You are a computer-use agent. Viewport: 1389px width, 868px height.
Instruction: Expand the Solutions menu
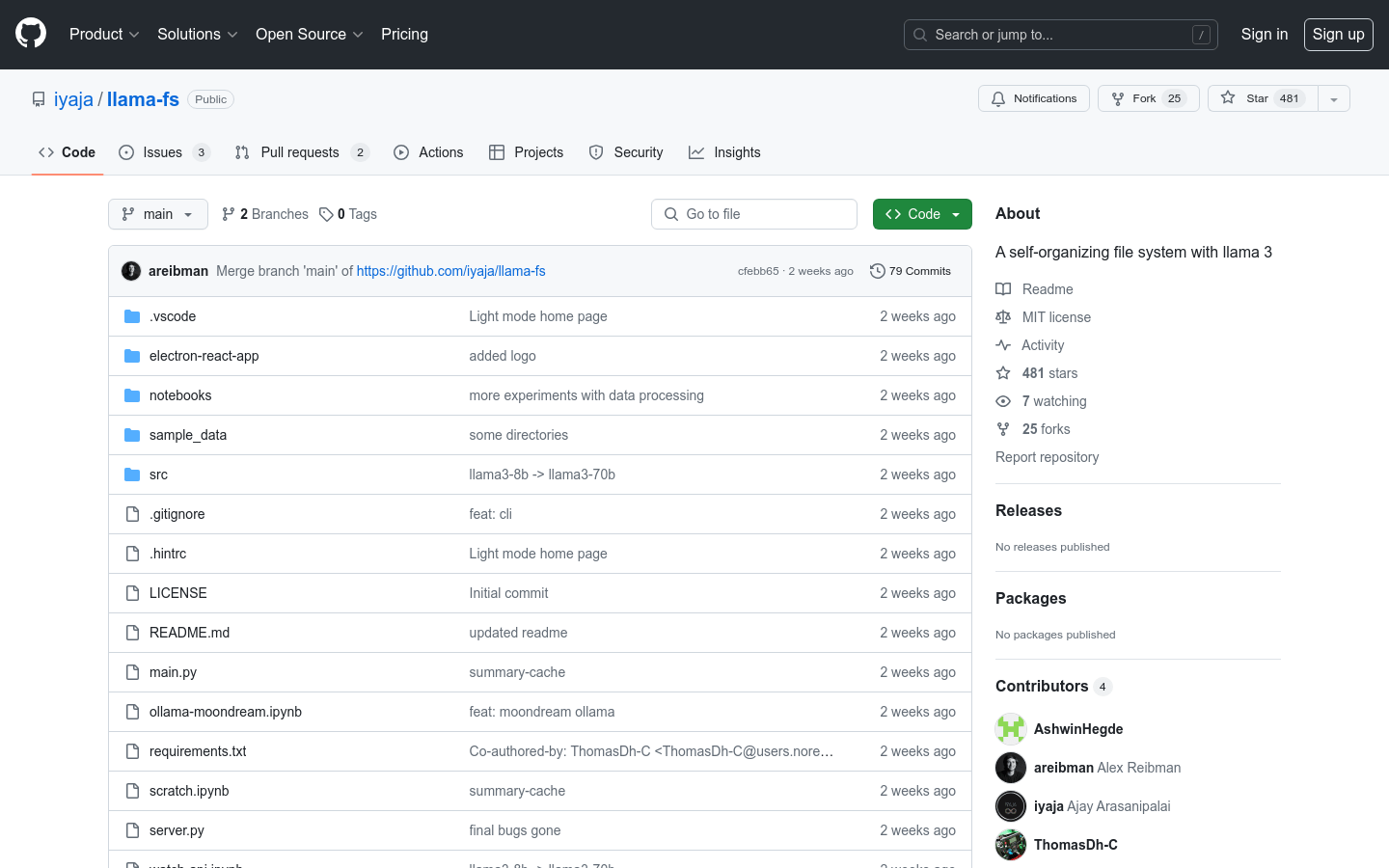click(197, 34)
